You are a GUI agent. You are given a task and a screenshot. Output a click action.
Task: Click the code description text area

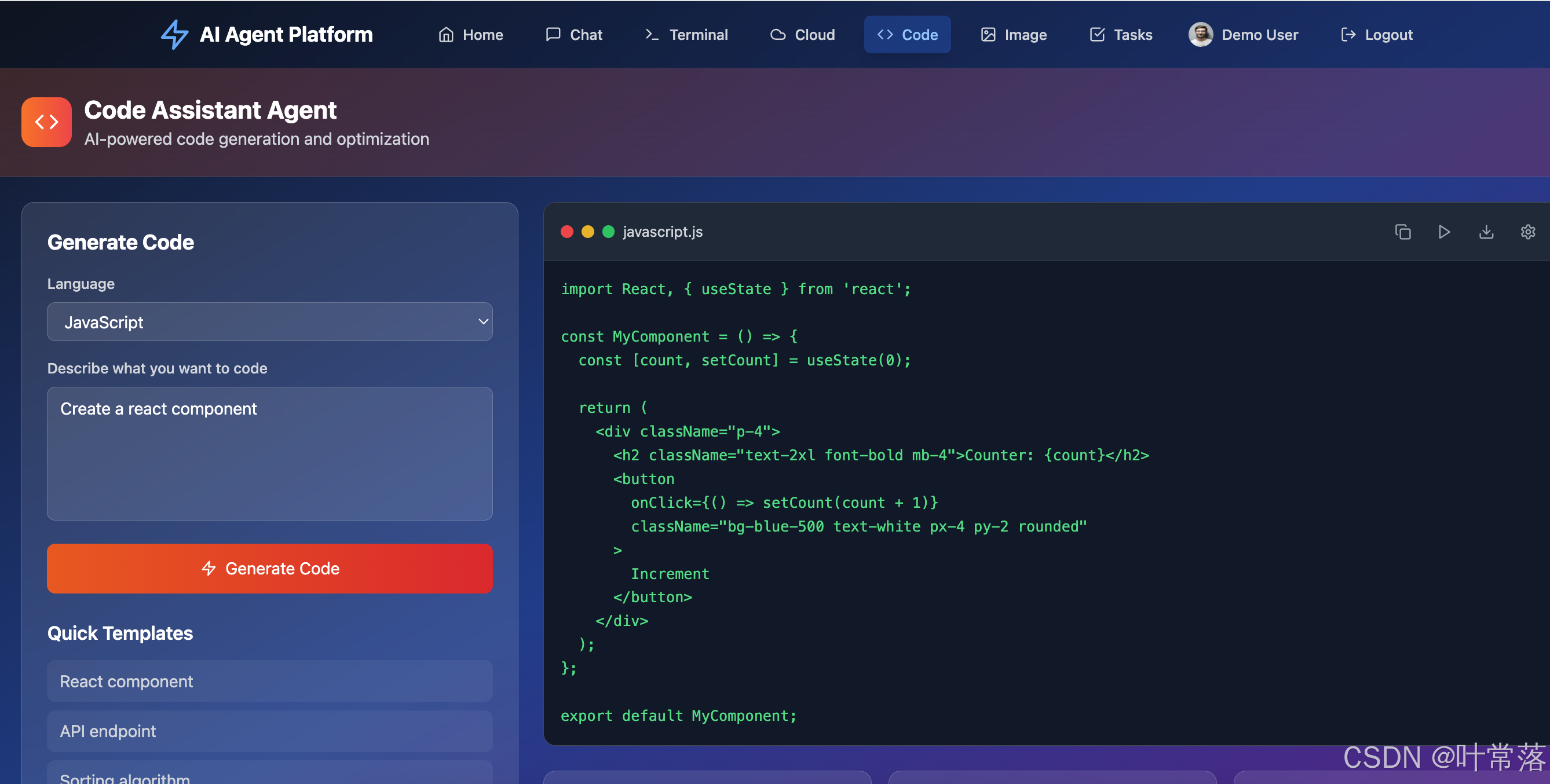coord(269,454)
